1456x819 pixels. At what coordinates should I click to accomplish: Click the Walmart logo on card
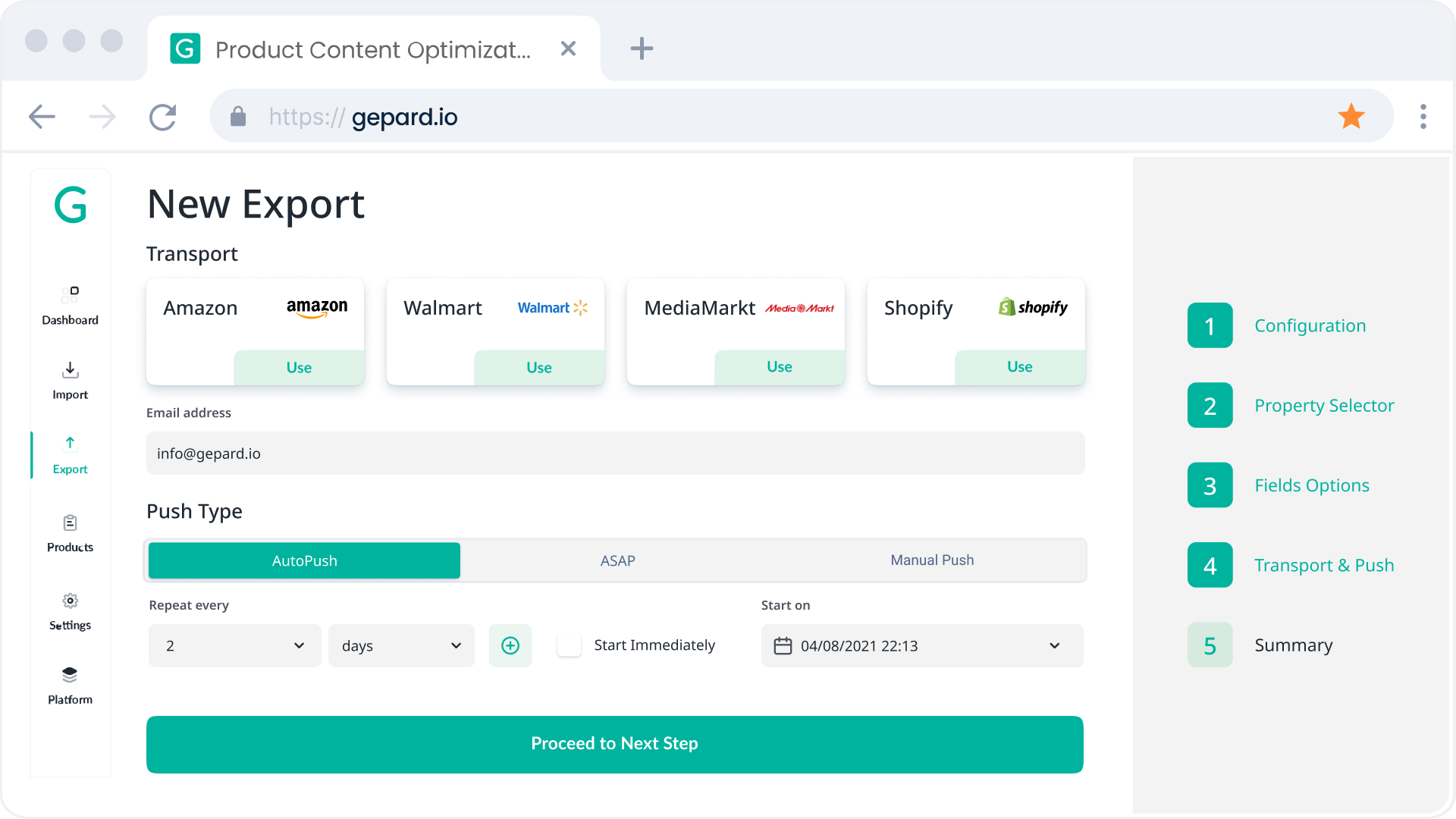[x=553, y=308]
